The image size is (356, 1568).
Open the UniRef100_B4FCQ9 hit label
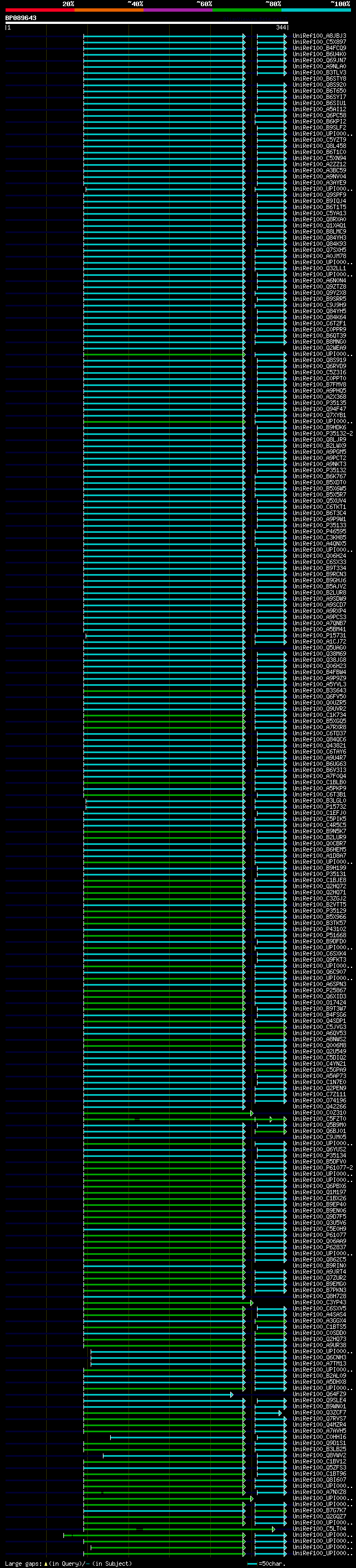tap(319, 48)
